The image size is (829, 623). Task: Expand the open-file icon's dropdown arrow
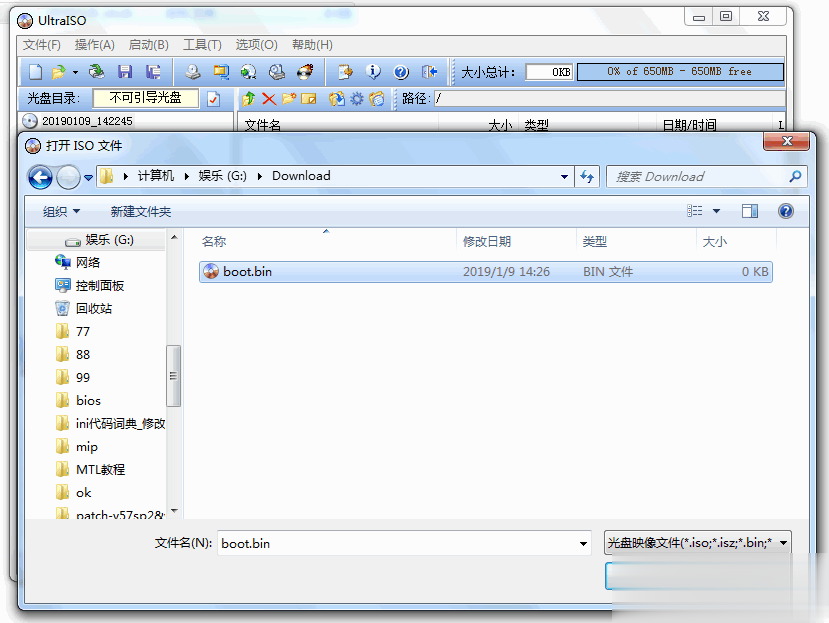[x=76, y=72]
